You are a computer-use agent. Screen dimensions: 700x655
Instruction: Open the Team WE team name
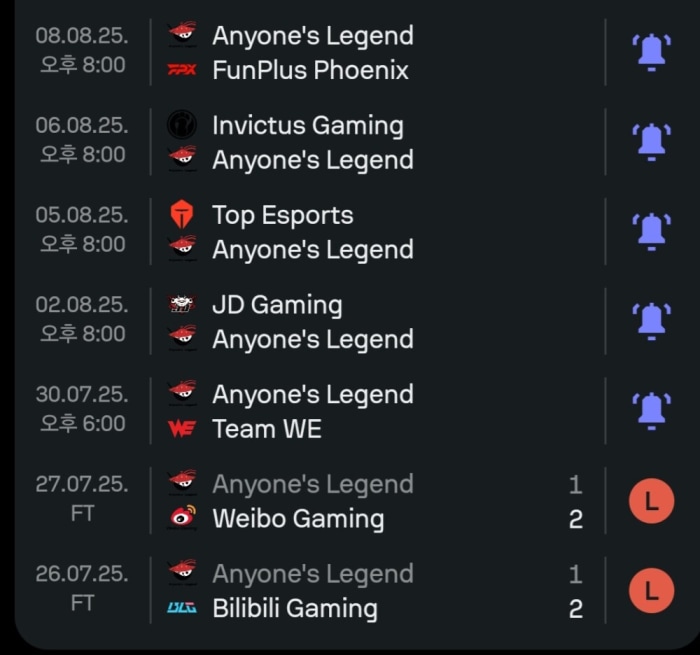[x=267, y=429]
